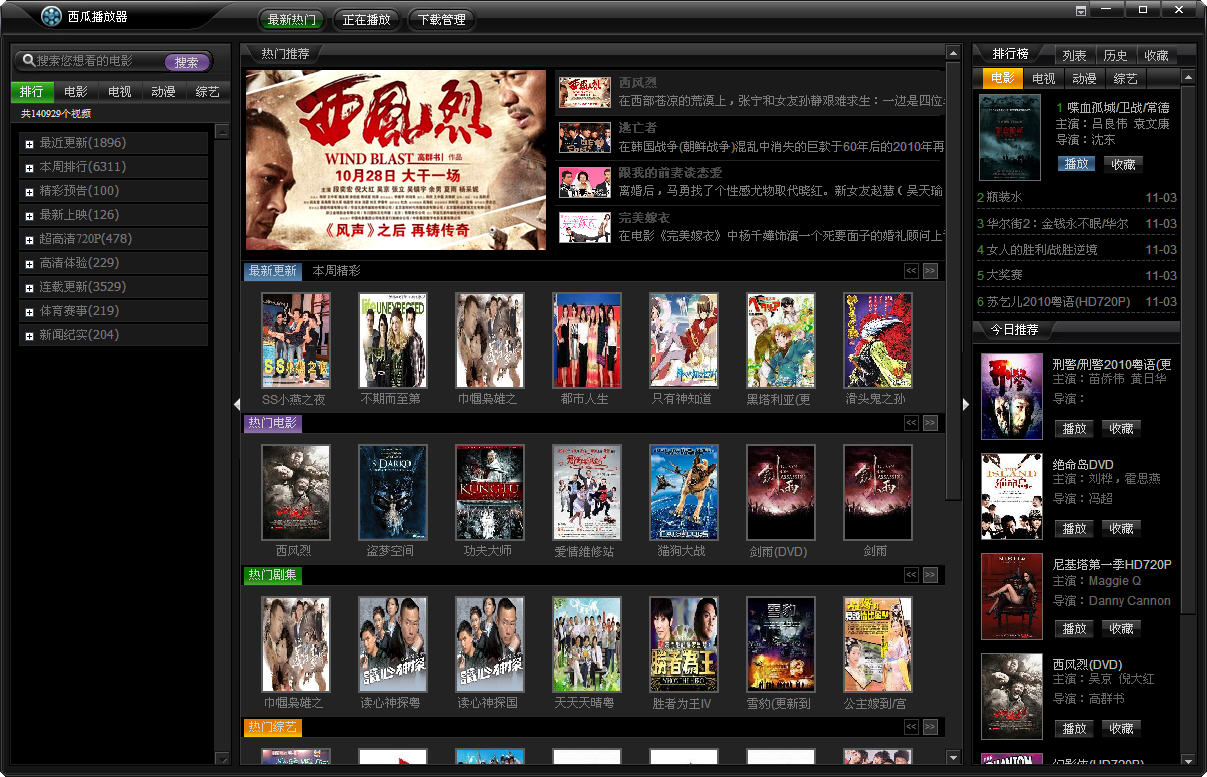The width and height of the screenshot is (1207, 777).
Task: Switch to the 下载管理 tab
Action: coord(441,19)
